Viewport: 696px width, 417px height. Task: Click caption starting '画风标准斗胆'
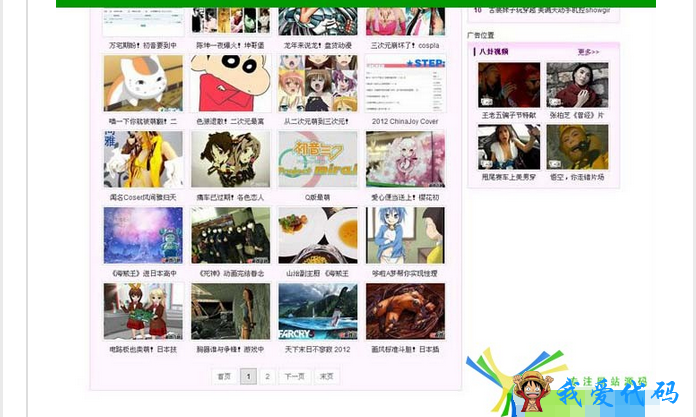pyautogui.click(x=405, y=349)
